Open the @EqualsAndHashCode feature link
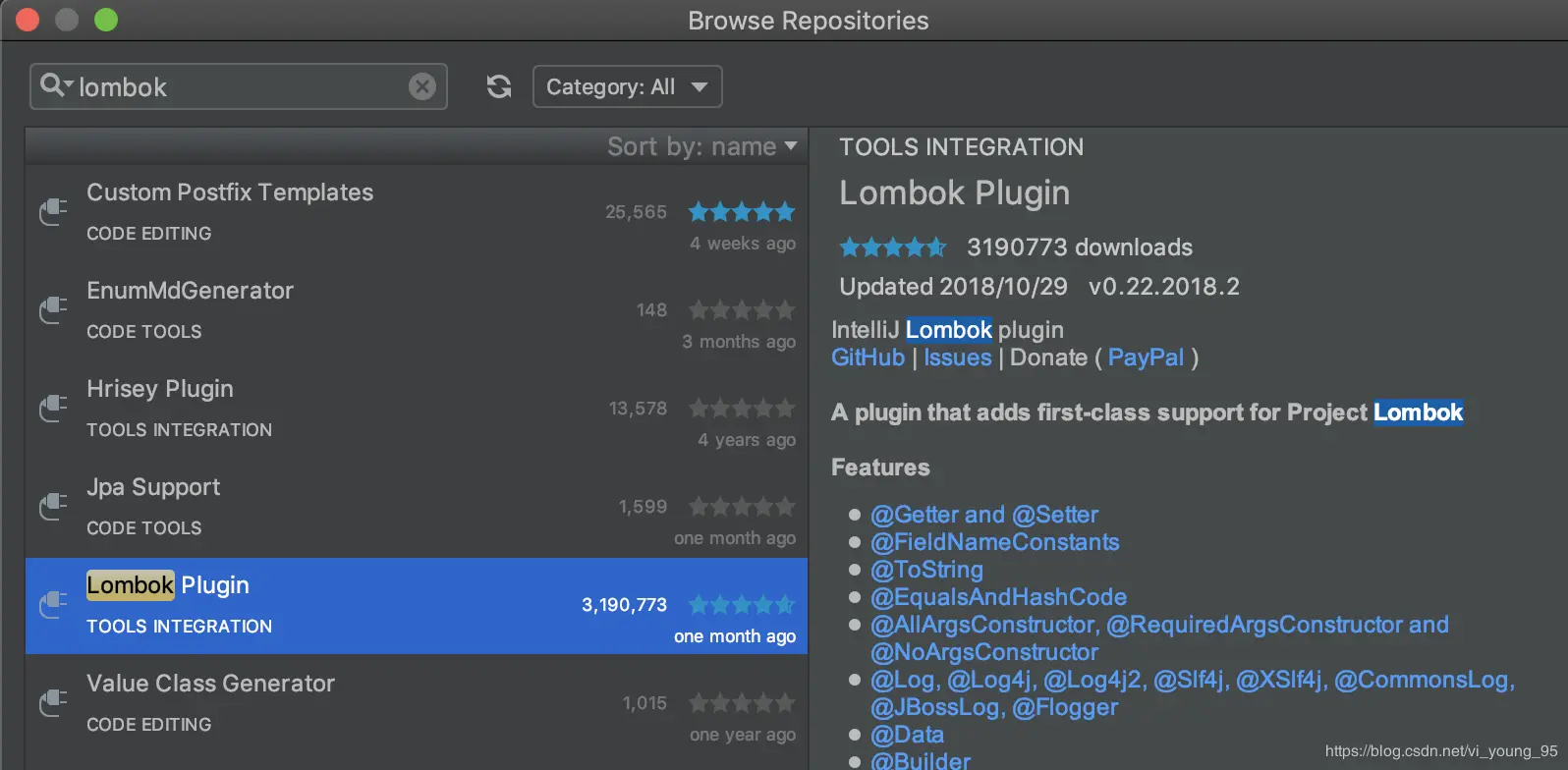The height and width of the screenshot is (770, 1568). (998, 597)
